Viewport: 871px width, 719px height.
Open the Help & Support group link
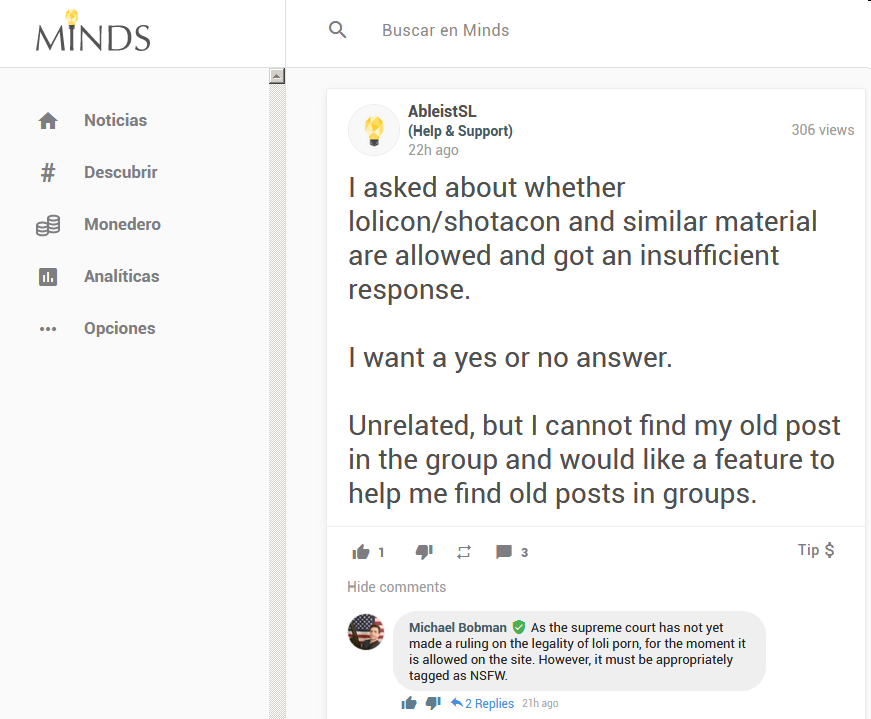[460, 131]
